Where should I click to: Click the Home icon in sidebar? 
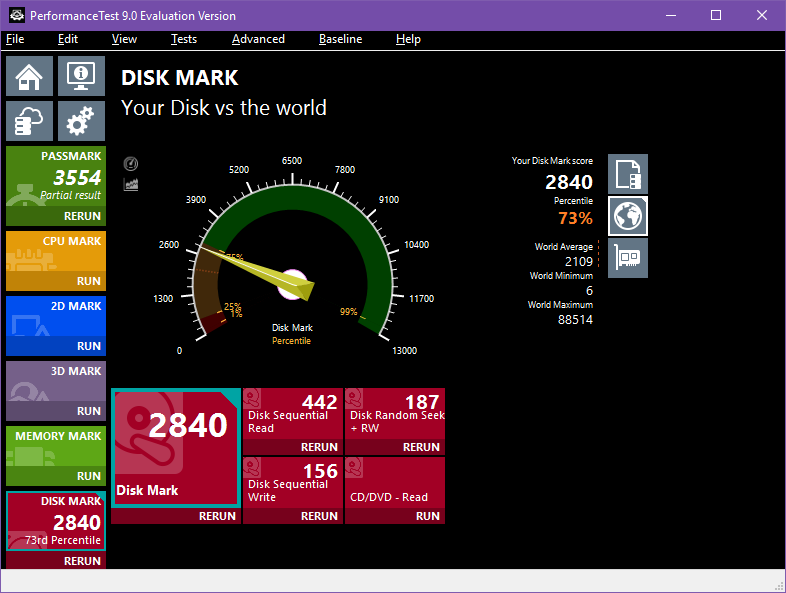click(30, 76)
